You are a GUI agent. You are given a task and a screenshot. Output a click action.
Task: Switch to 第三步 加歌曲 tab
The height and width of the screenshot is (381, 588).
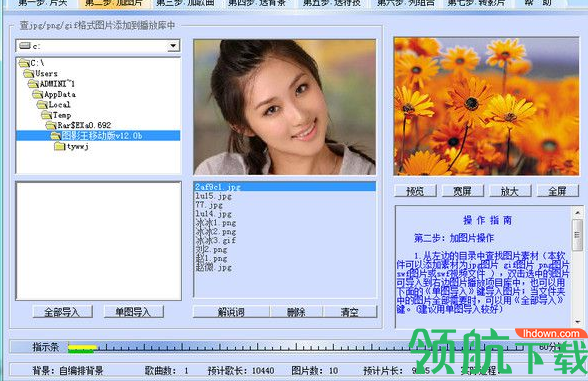(x=185, y=3)
